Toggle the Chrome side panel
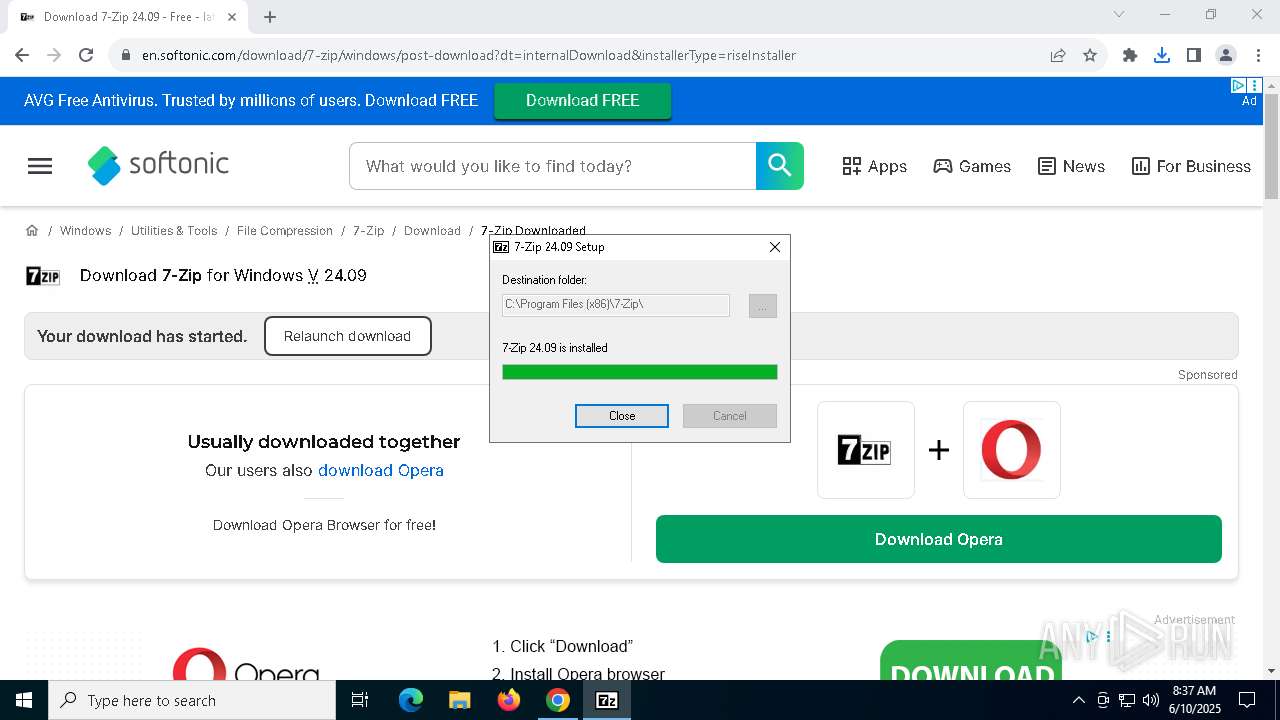The height and width of the screenshot is (720, 1280). tap(1194, 55)
